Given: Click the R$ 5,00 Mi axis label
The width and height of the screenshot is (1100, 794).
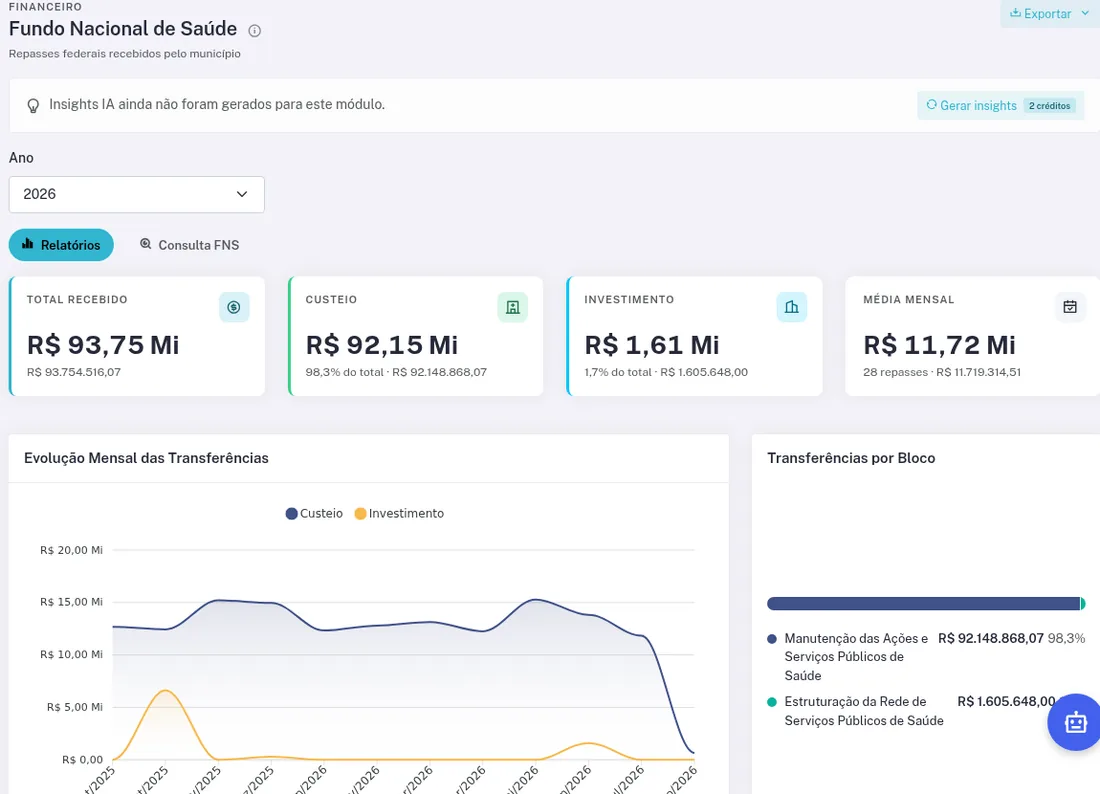Looking at the screenshot, I should point(75,708).
